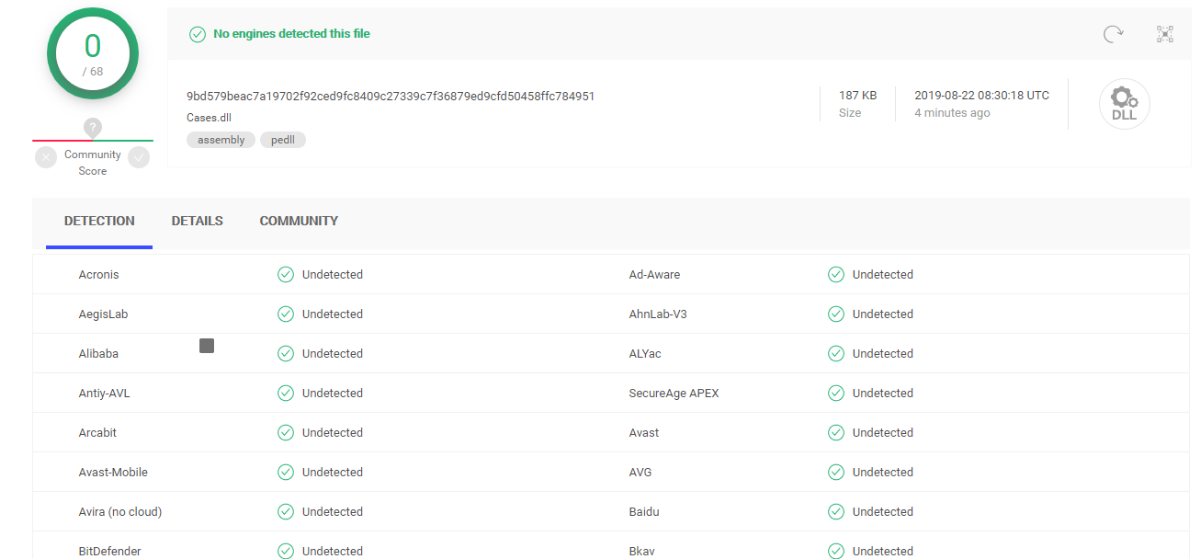1200x559 pixels.
Task: Vote harmless with the check community icon
Action: 139,157
